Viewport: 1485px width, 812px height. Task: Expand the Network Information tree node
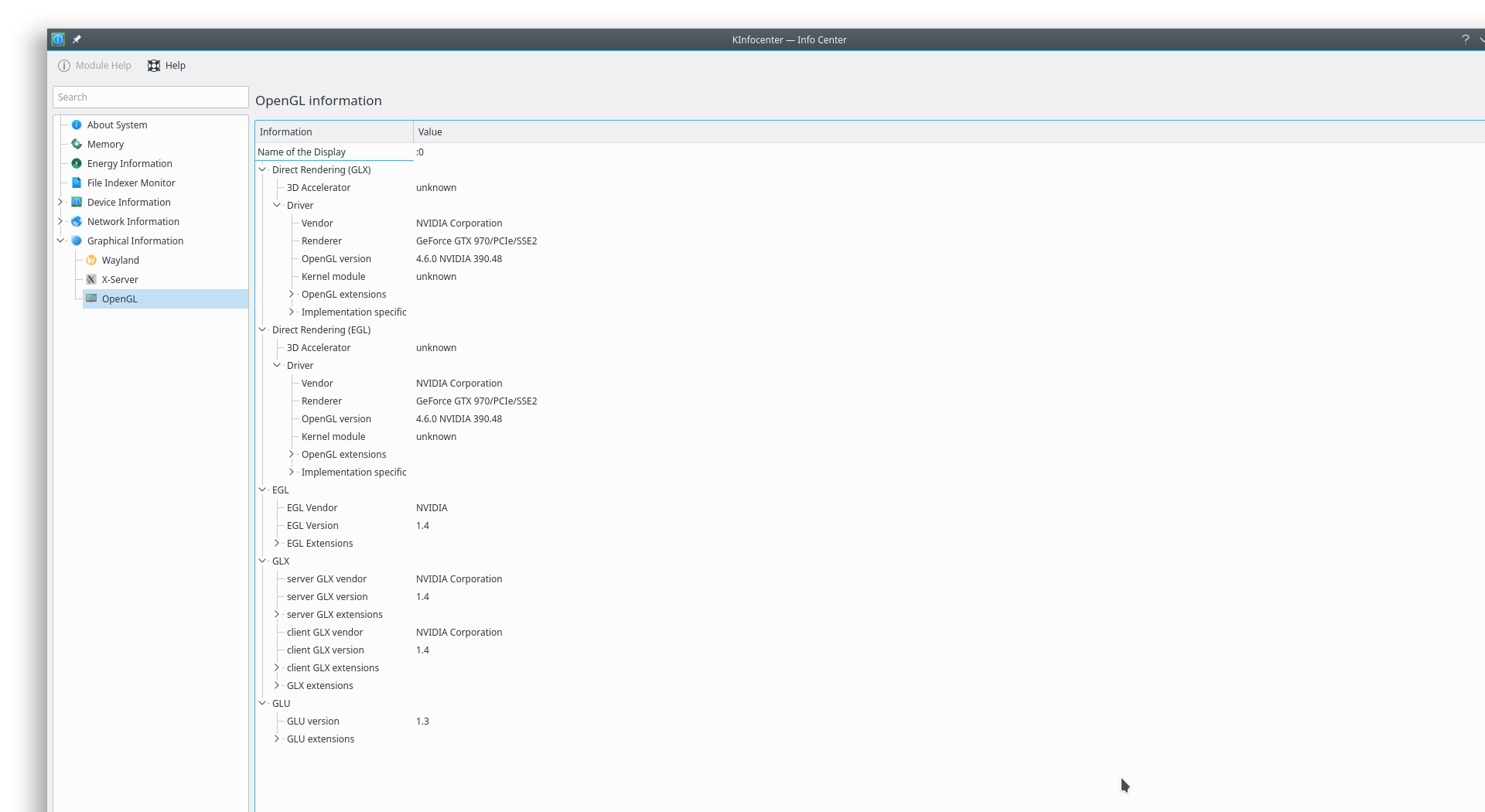tap(60, 221)
